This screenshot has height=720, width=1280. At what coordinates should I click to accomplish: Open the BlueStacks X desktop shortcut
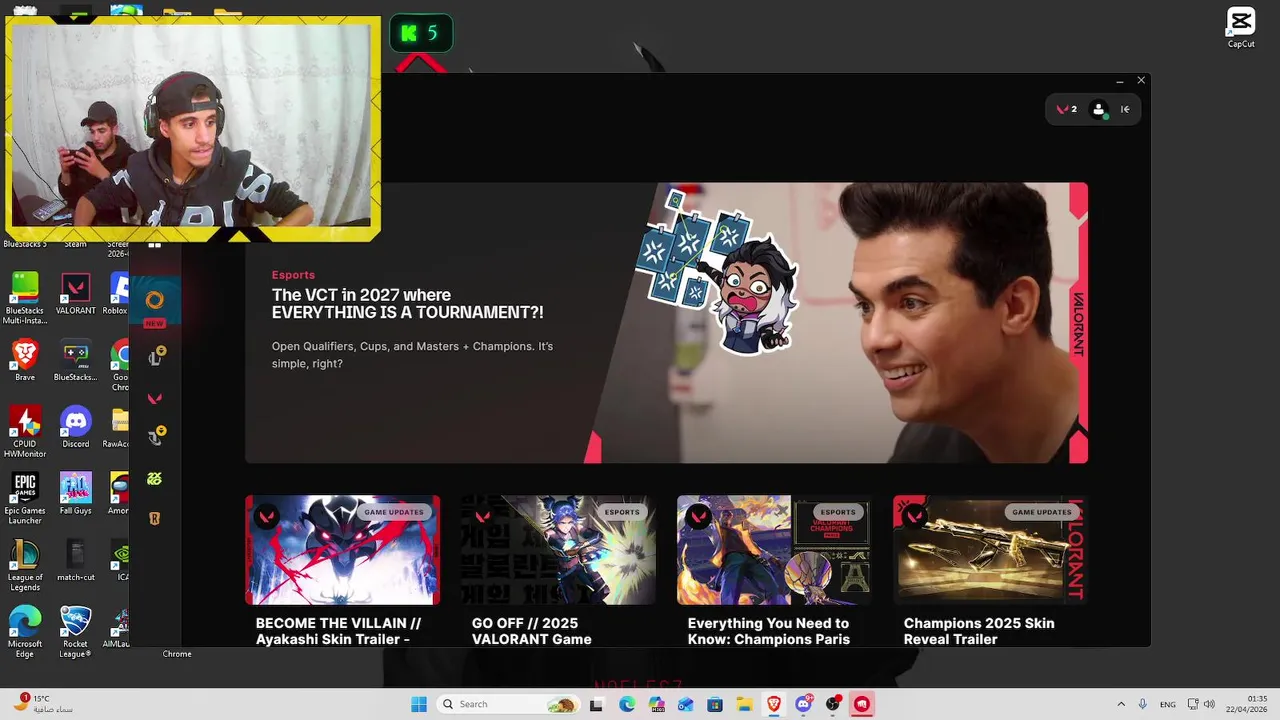tap(76, 360)
